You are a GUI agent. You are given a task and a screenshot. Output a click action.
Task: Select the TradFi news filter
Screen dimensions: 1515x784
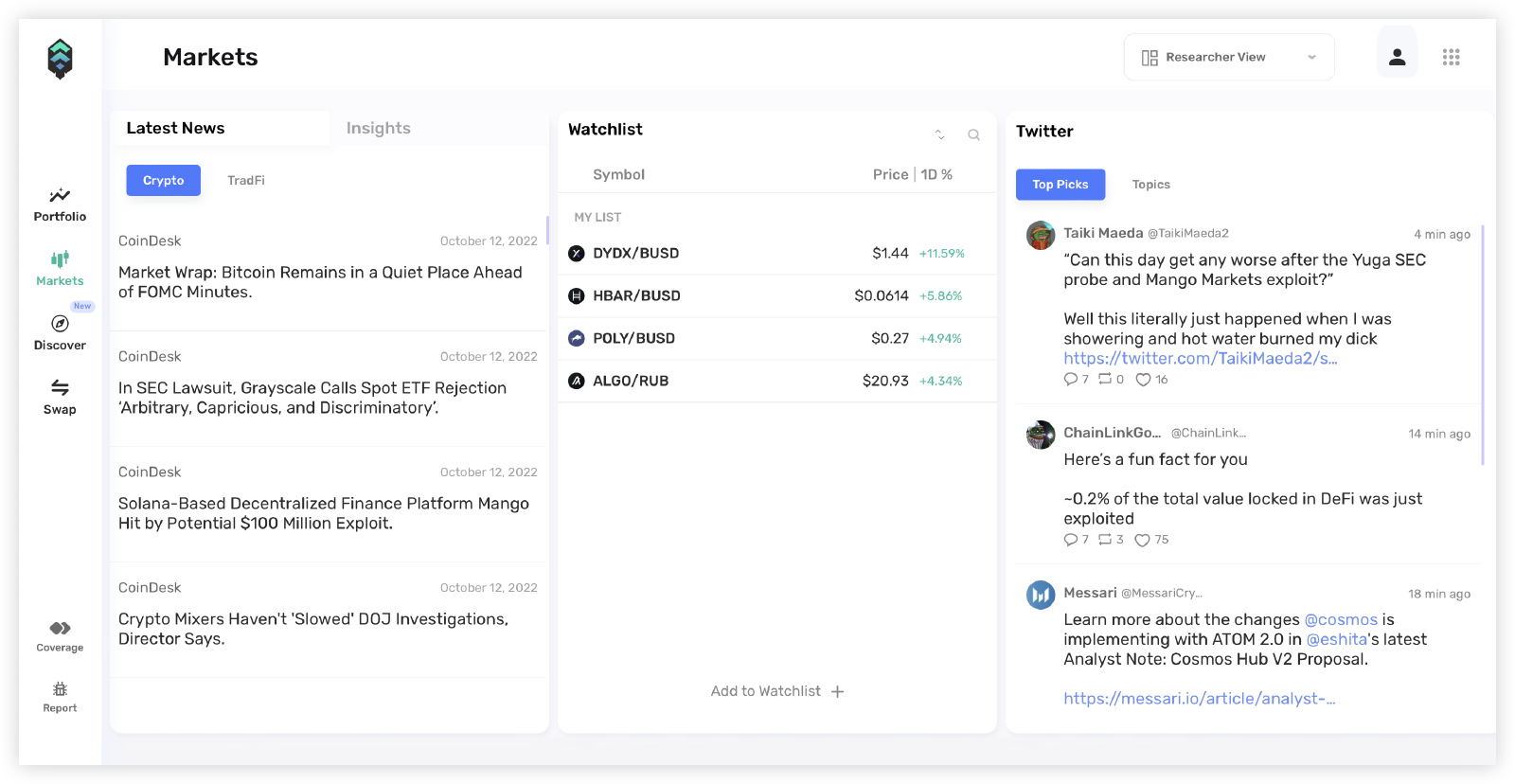[246, 180]
